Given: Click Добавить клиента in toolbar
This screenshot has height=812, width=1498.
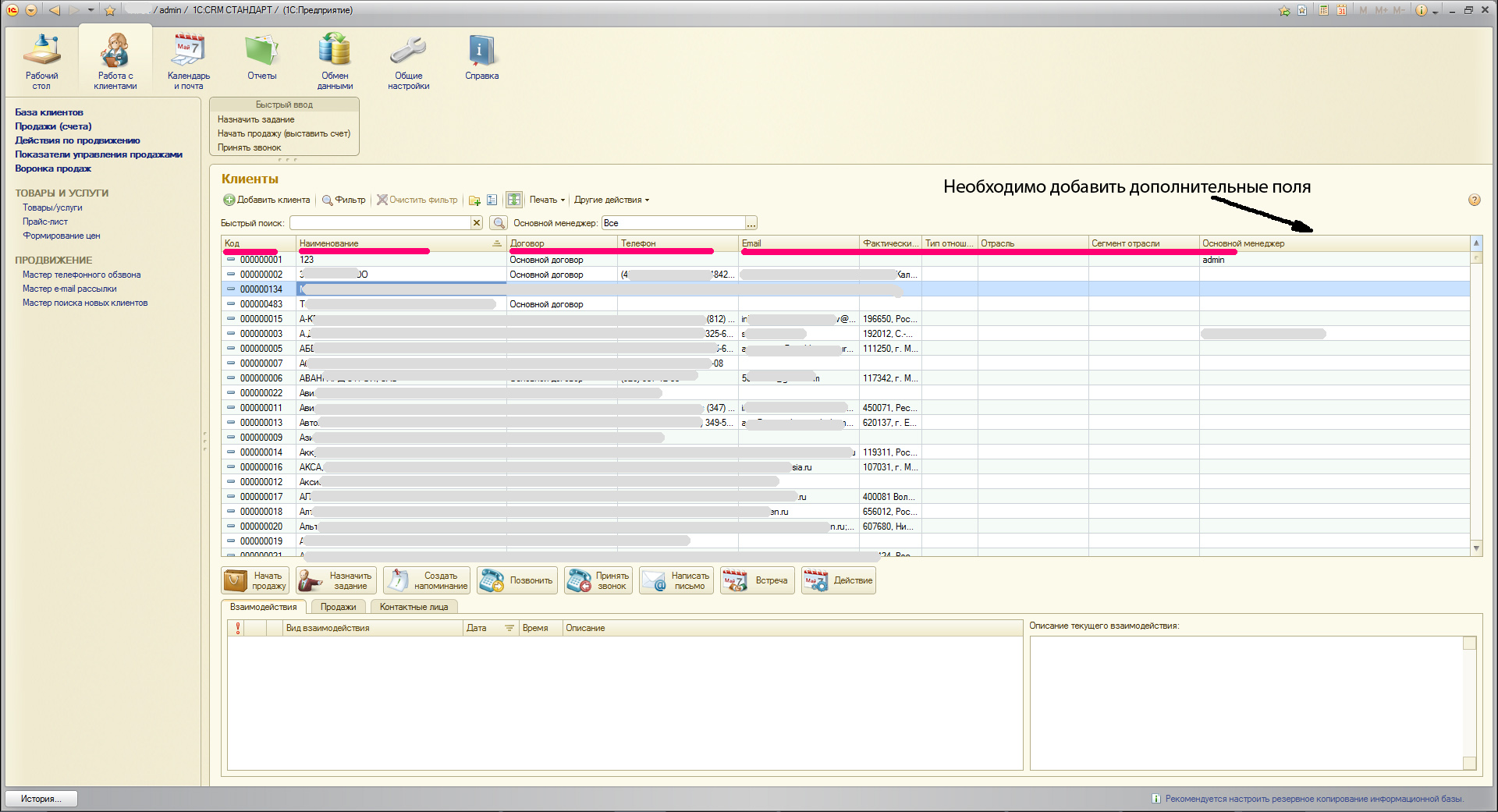Looking at the screenshot, I should coord(267,200).
